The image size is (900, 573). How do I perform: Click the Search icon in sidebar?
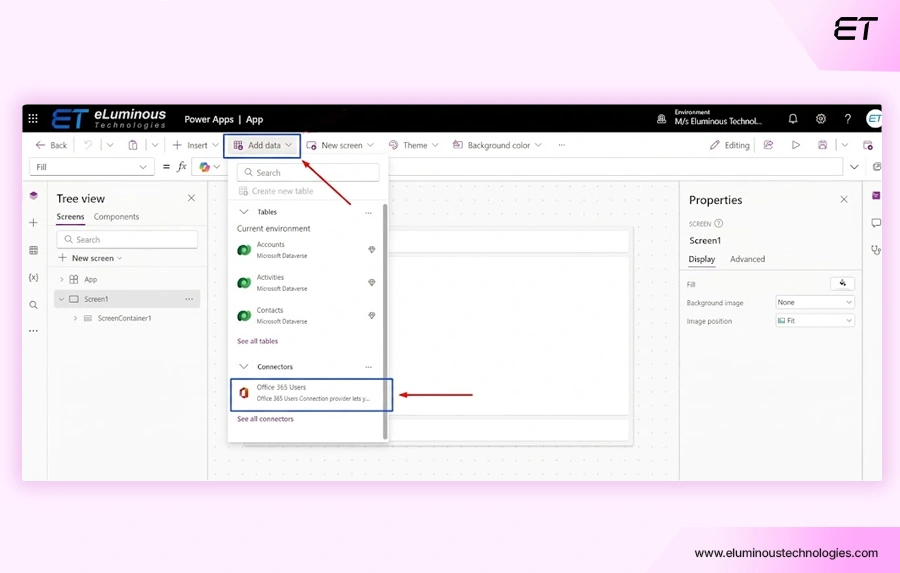pyautogui.click(x=33, y=305)
